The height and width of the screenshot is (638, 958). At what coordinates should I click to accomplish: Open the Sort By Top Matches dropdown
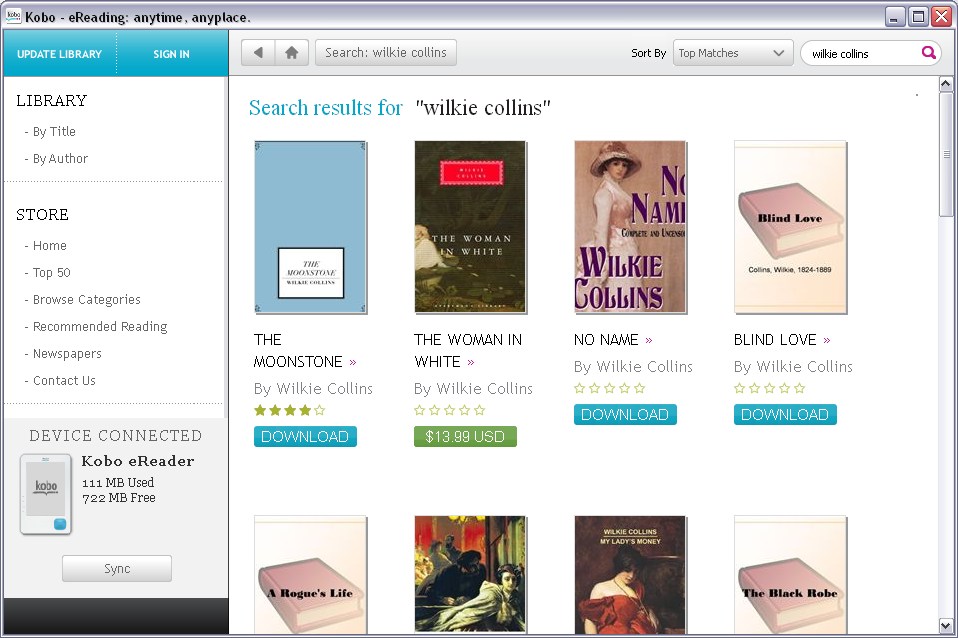733,52
